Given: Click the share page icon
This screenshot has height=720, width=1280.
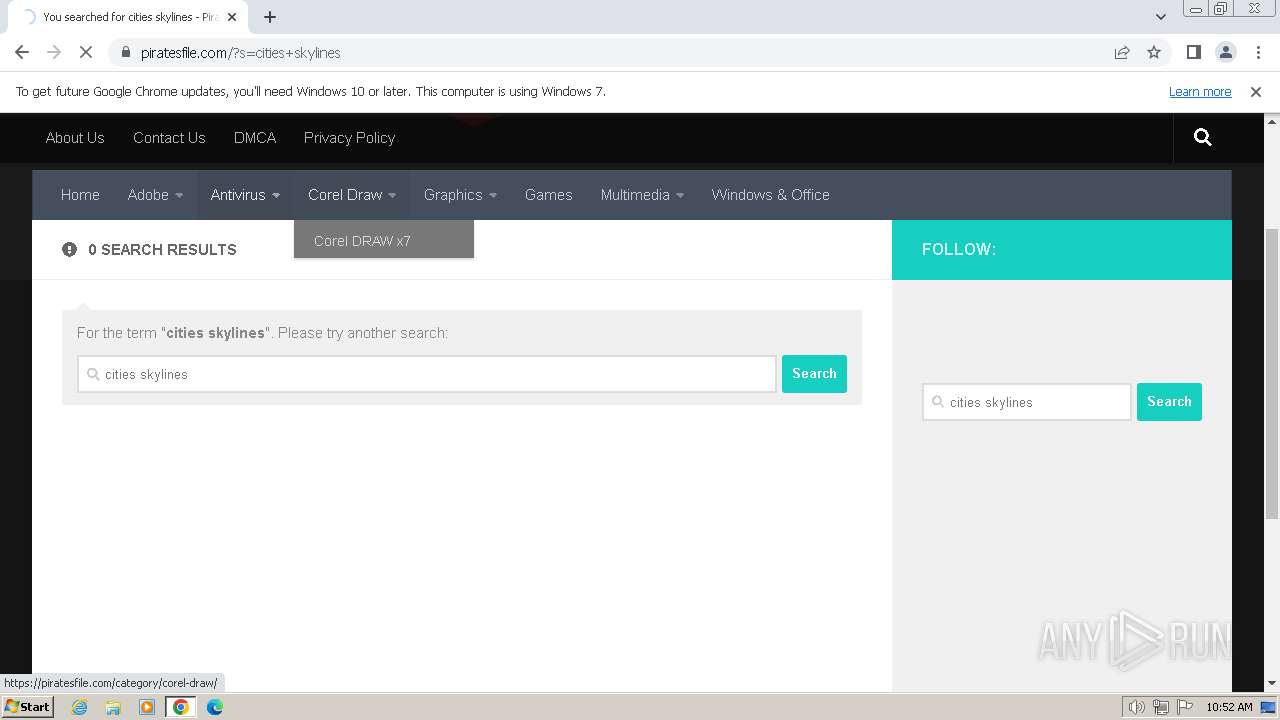Looking at the screenshot, I should 1122,52.
